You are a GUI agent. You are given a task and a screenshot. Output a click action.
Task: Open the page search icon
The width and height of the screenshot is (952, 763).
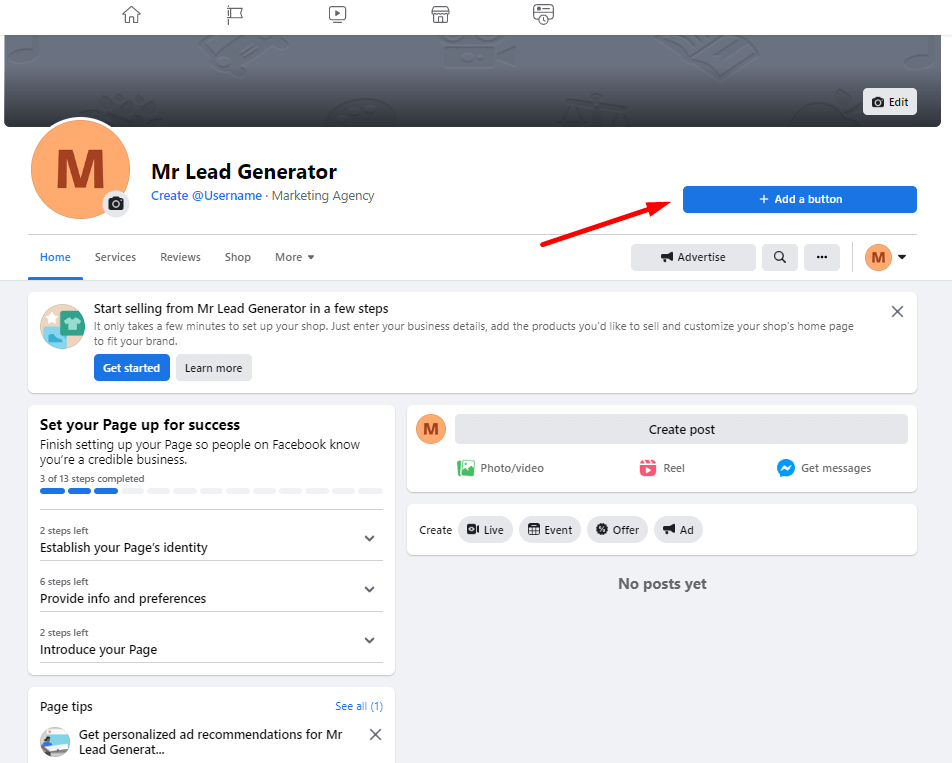click(779, 257)
